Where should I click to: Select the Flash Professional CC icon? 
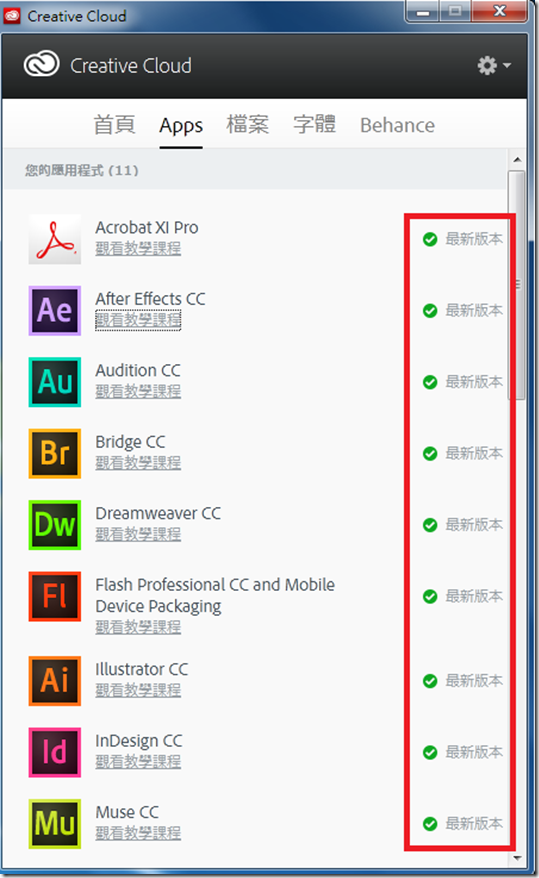[55, 596]
